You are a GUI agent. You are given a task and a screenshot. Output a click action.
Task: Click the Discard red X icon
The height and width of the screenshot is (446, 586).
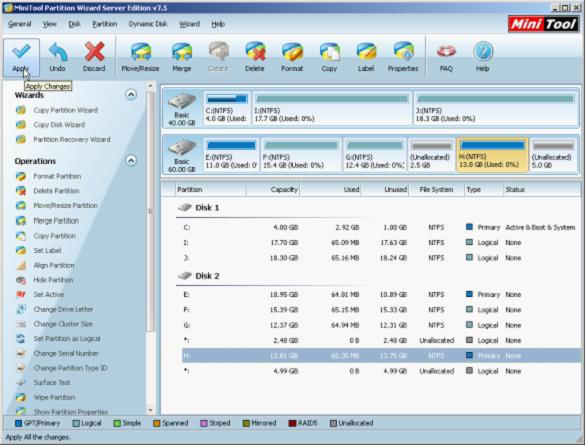(94, 52)
